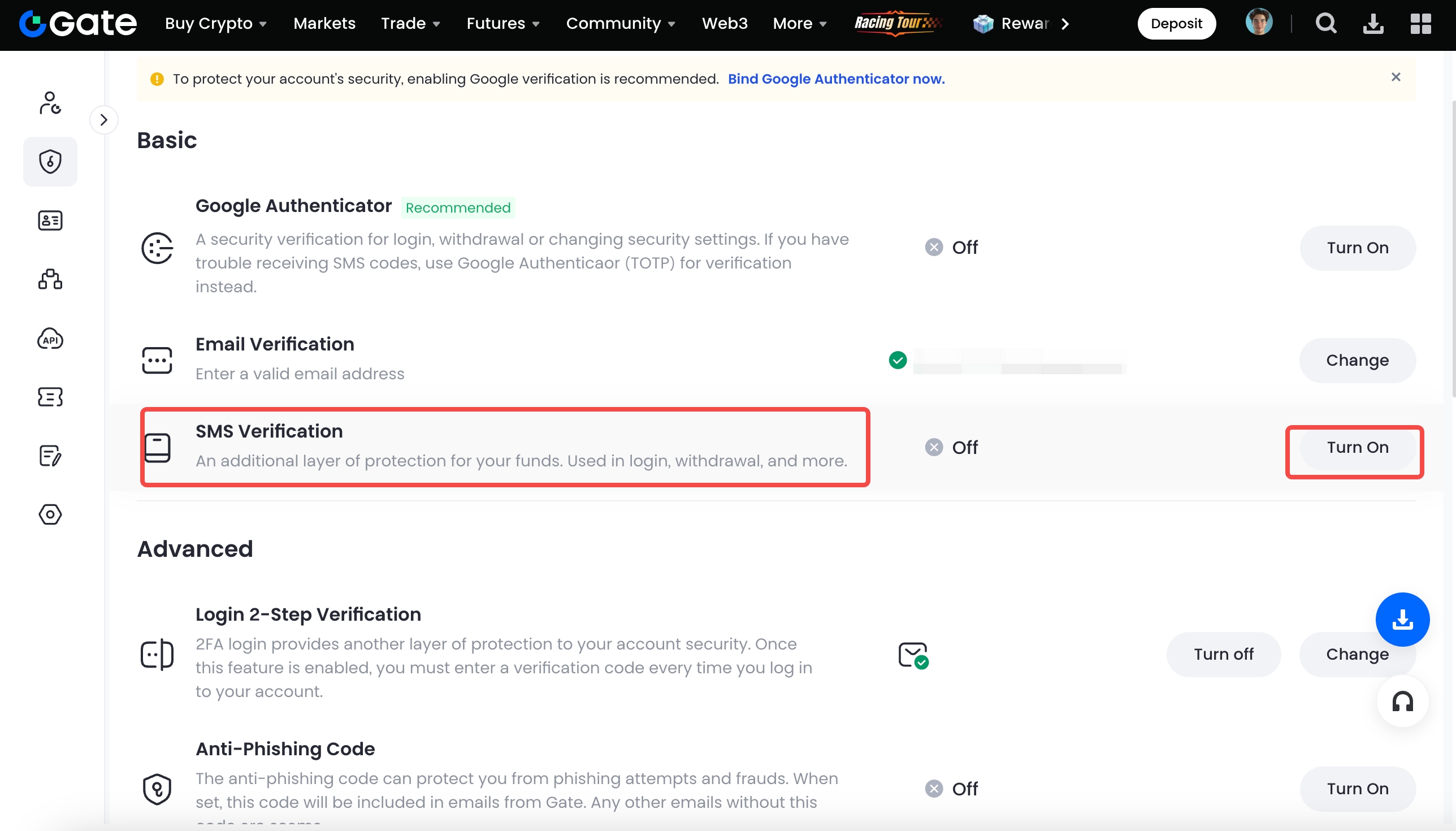Click the search magnifier in header
The width and height of the screenshot is (1456, 831).
[1326, 23]
